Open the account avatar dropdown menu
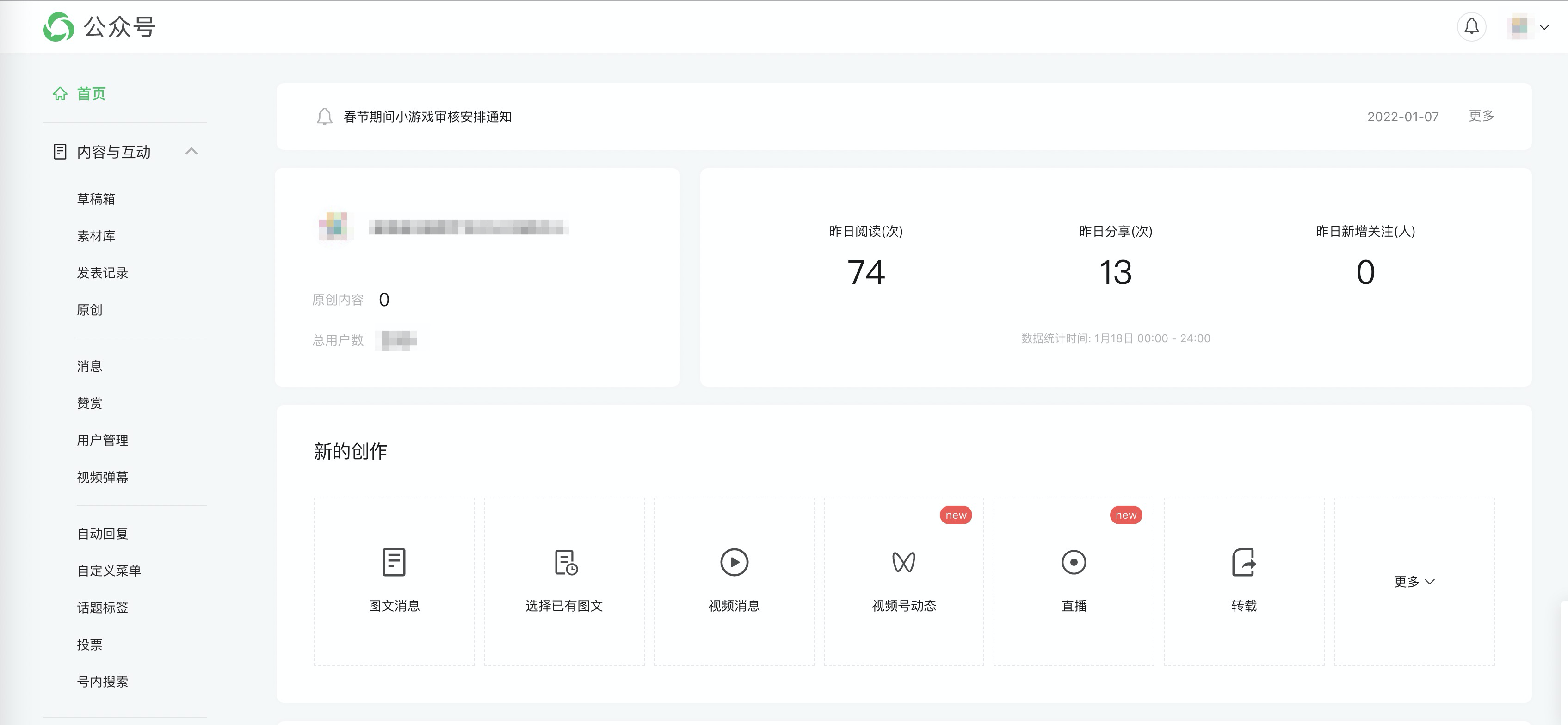Viewport: 1568px width, 725px height. coord(1543,27)
